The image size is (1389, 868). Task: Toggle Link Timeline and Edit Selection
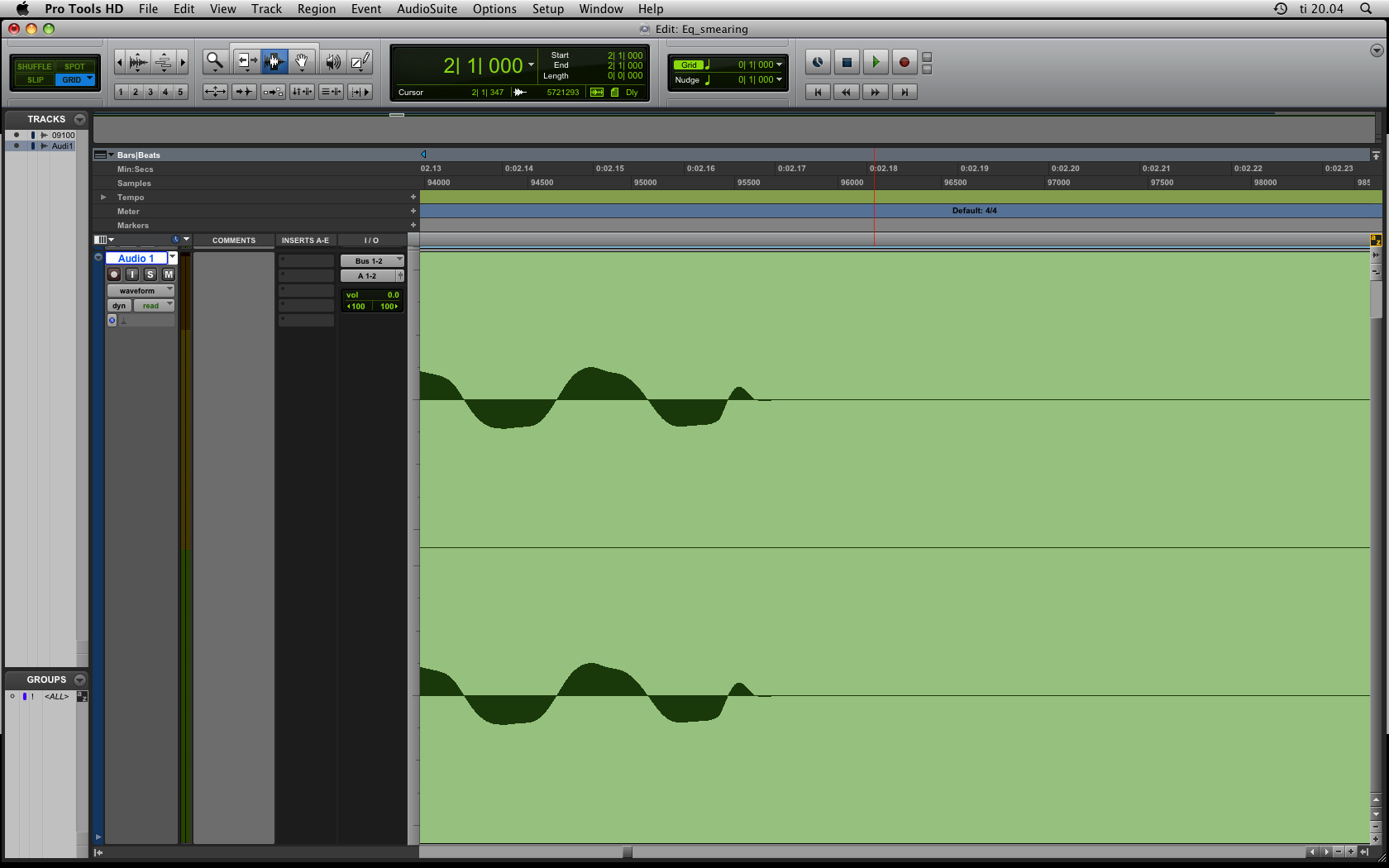(x=302, y=92)
